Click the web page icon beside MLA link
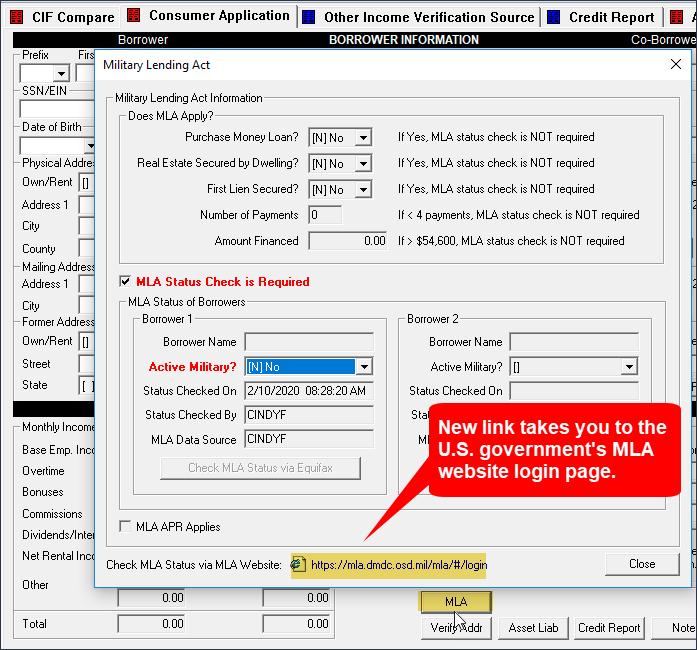The width and height of the screenshot is (697, 650). [x=299, y=565]
